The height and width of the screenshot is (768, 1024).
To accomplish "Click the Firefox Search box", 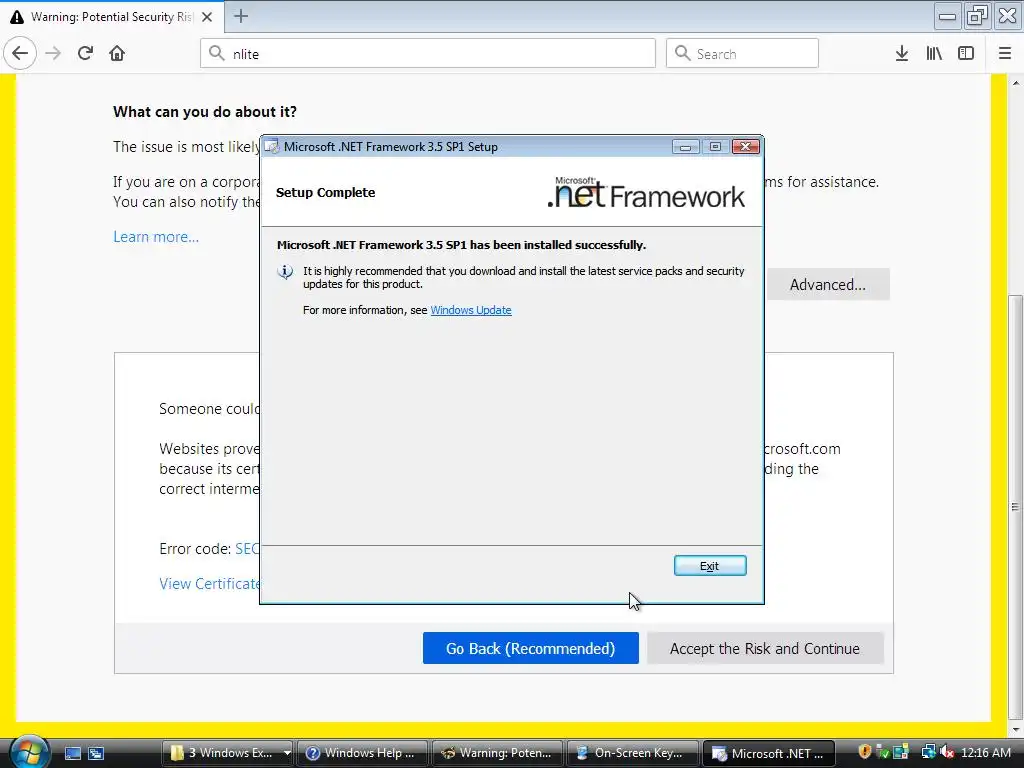I will coord(742,53).
